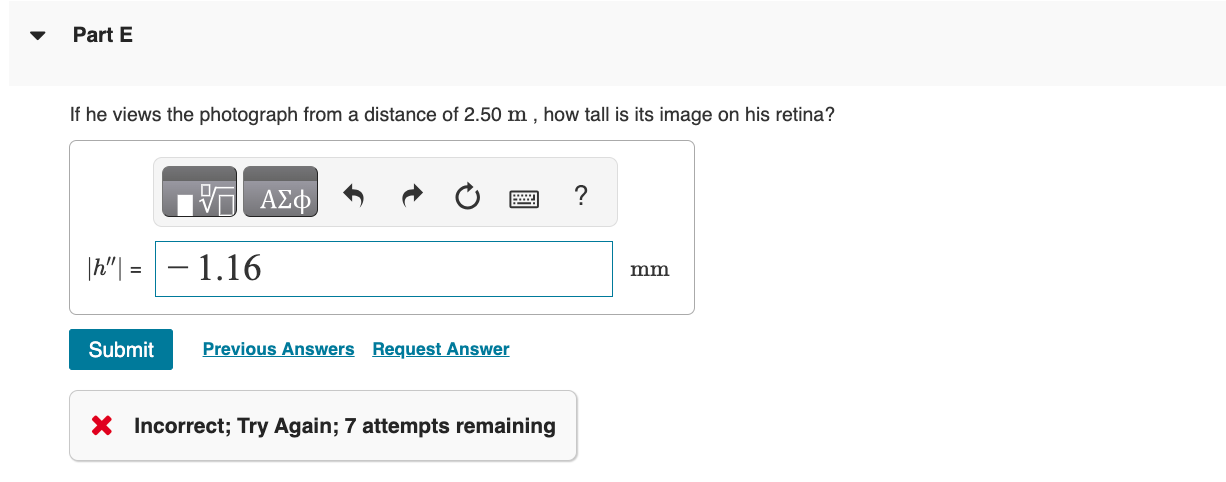Click the mm unit label

click(650, 270)
